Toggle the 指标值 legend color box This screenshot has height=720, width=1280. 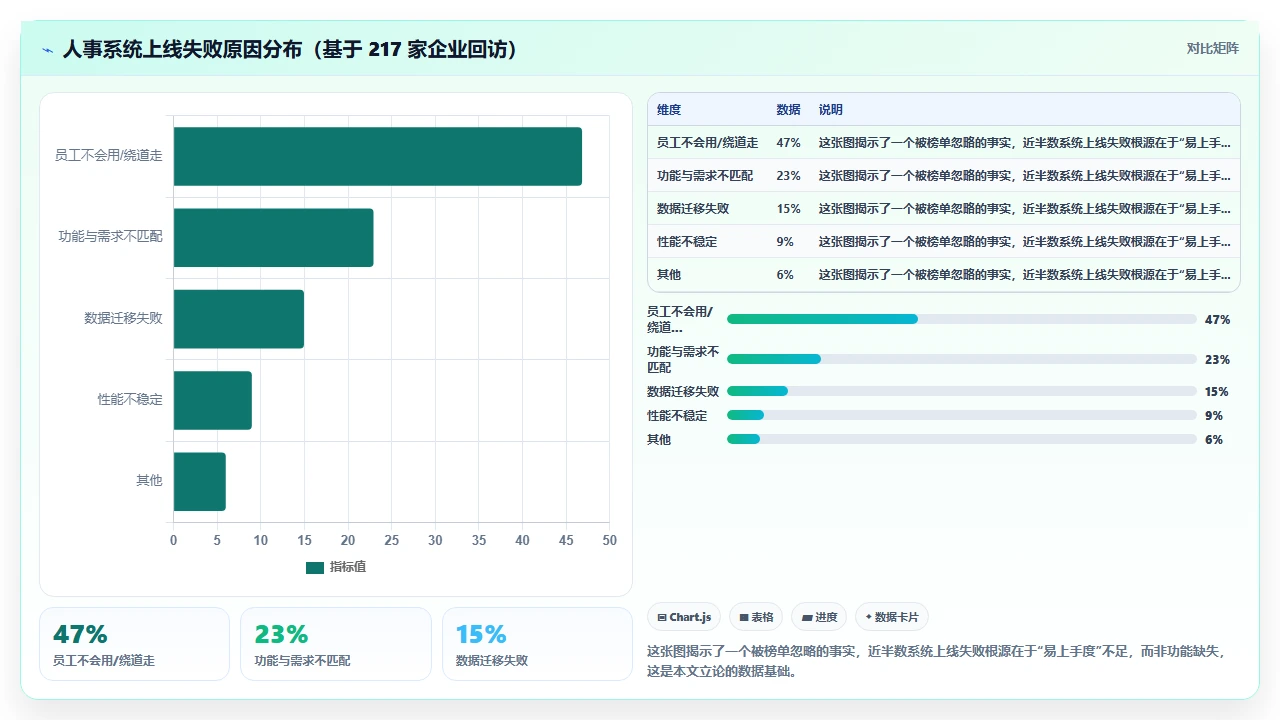tap(315, 567)
